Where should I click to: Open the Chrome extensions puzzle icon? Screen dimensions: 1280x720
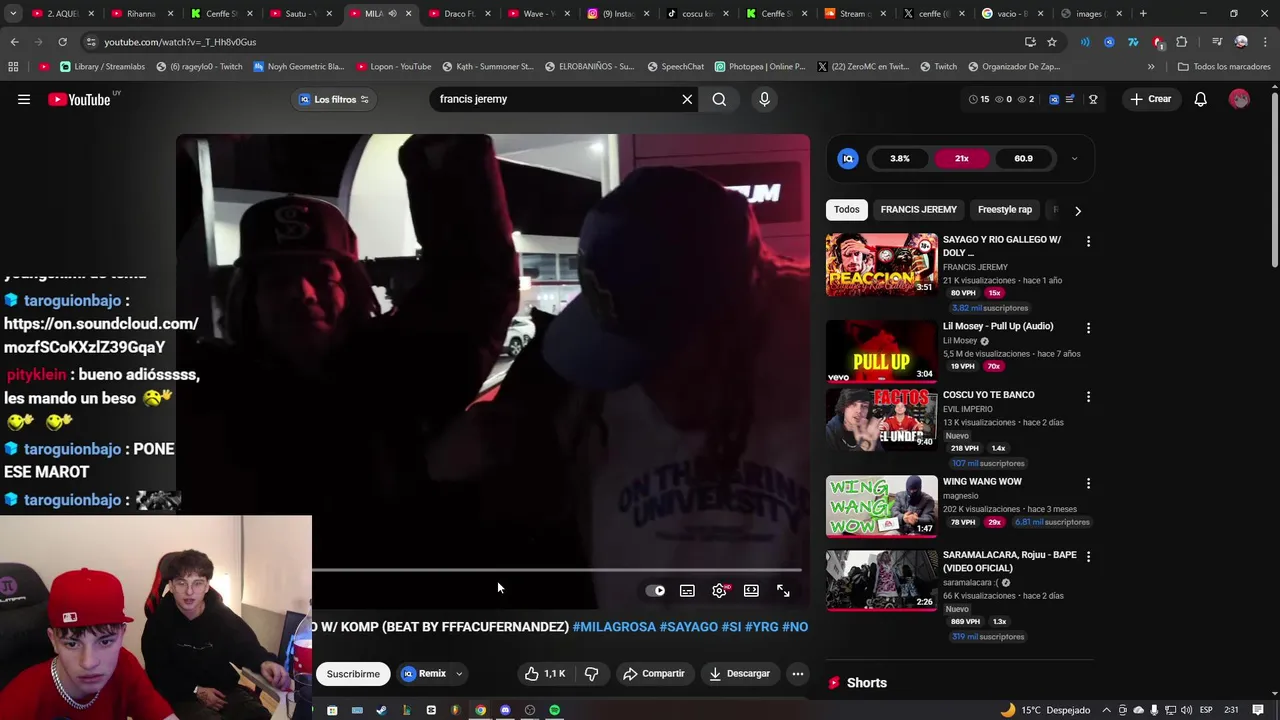1182,42
